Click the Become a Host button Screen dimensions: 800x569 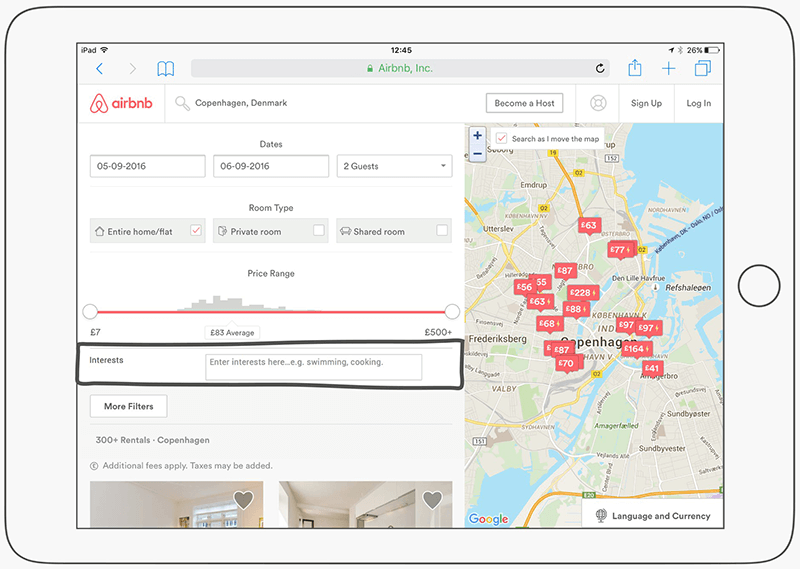pos(524,103)
